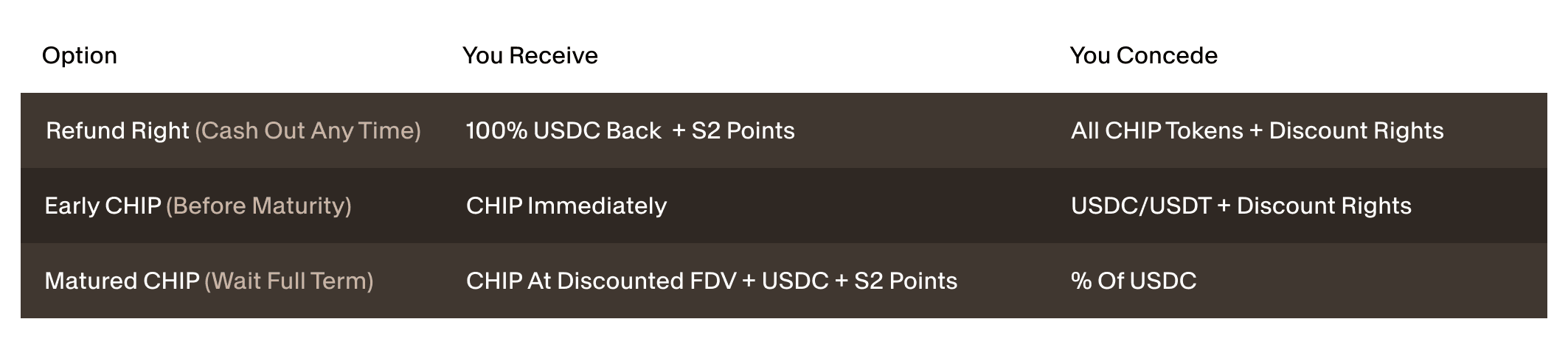This screenshot has height=361, width=1568.
Task: Click the "You Concede" column header
Action: click(x=1143, y=56)
